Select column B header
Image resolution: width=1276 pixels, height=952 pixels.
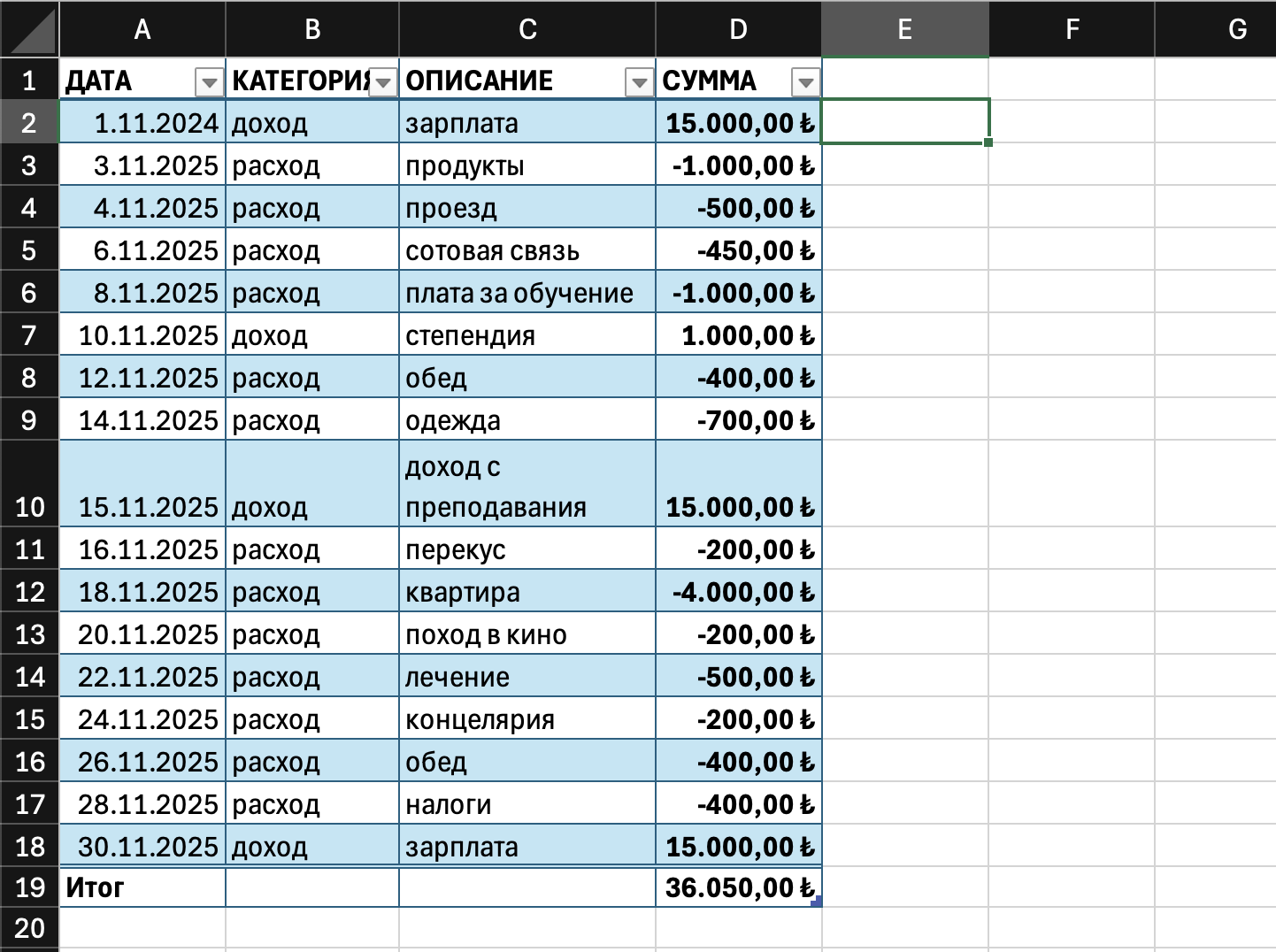[312, 29]
